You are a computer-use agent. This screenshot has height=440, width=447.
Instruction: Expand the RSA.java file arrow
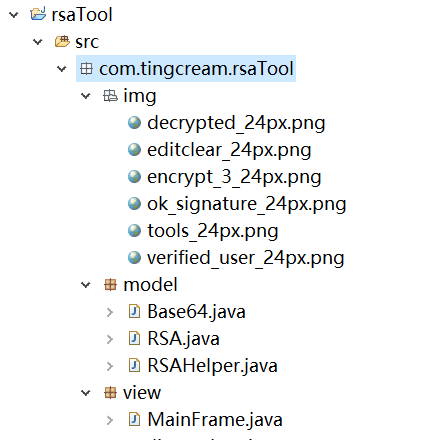[x=110, y=339]
